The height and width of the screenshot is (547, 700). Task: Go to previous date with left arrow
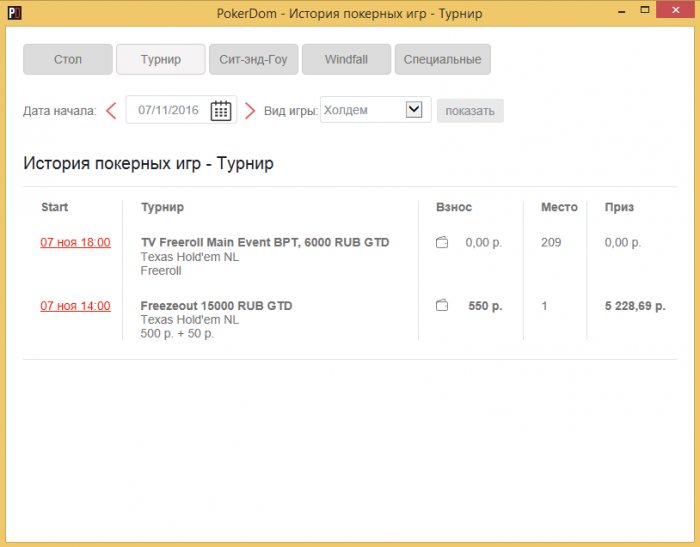point(111,111)
